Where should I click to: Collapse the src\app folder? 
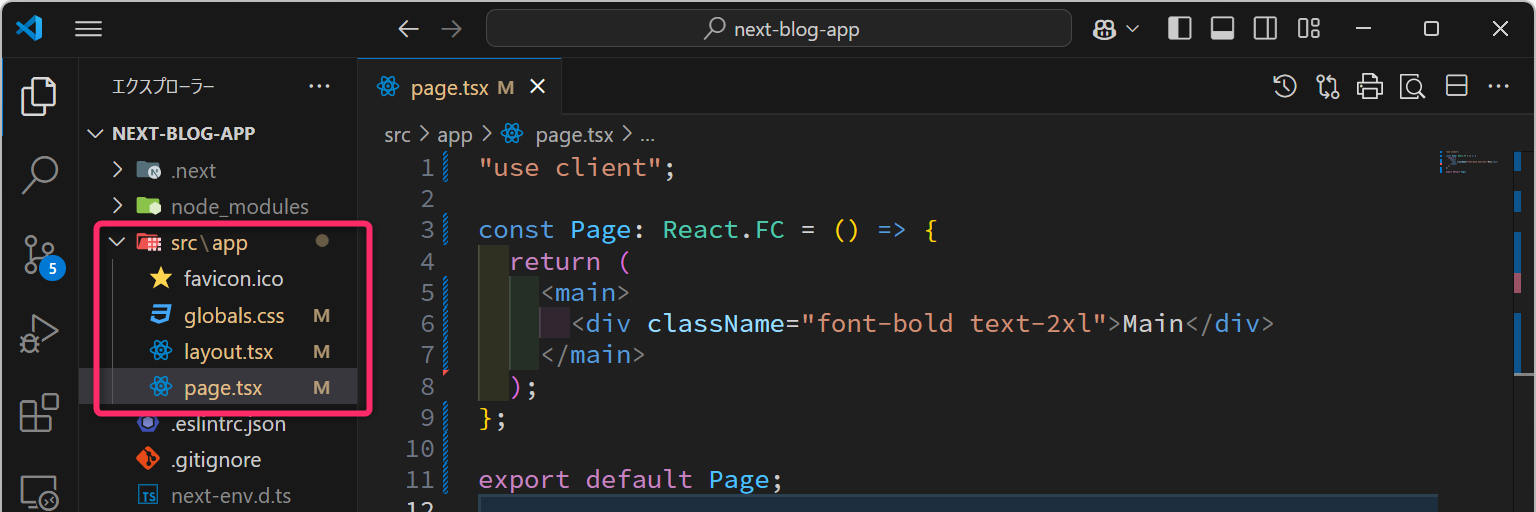click(x=118, y=242)
